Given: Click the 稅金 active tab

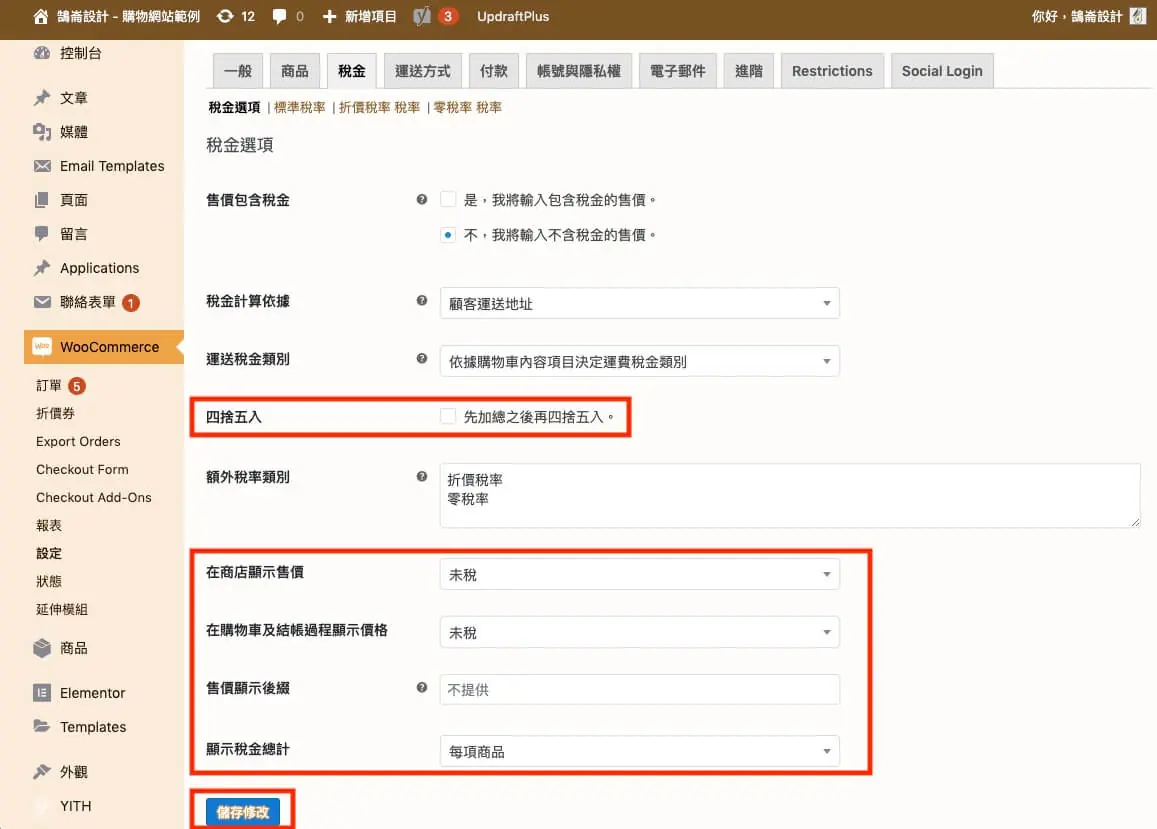Looking at the screenshot, I should pos(351,71).
